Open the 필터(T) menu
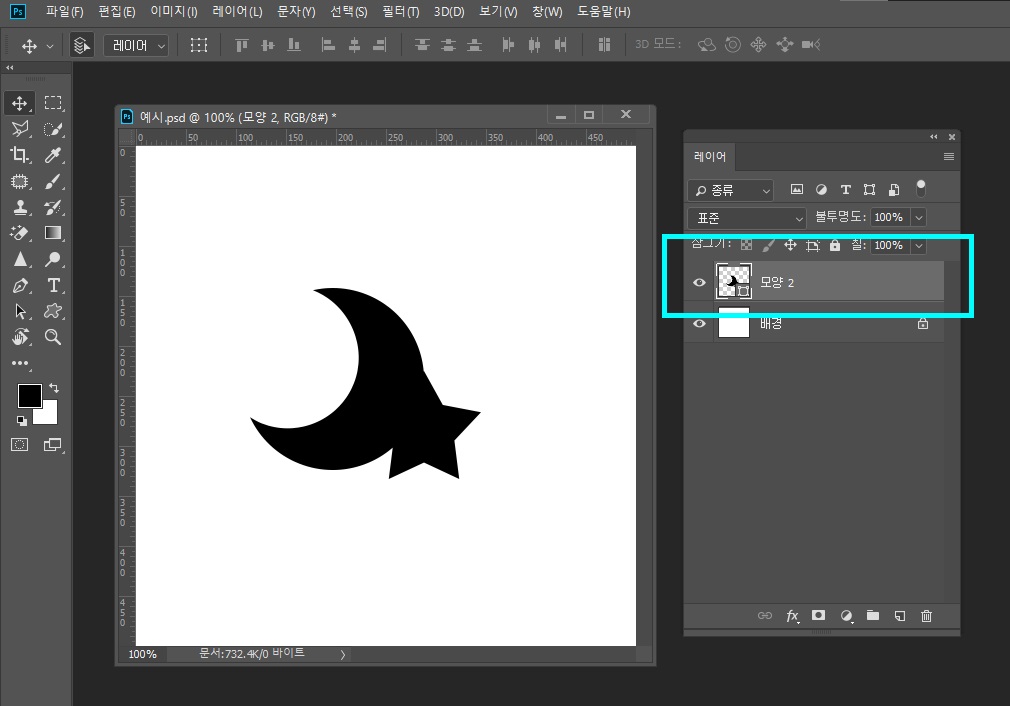Image resolution: width=1010 pixels, height=706 pixels. pyautogui.click(x=401, y=12)
